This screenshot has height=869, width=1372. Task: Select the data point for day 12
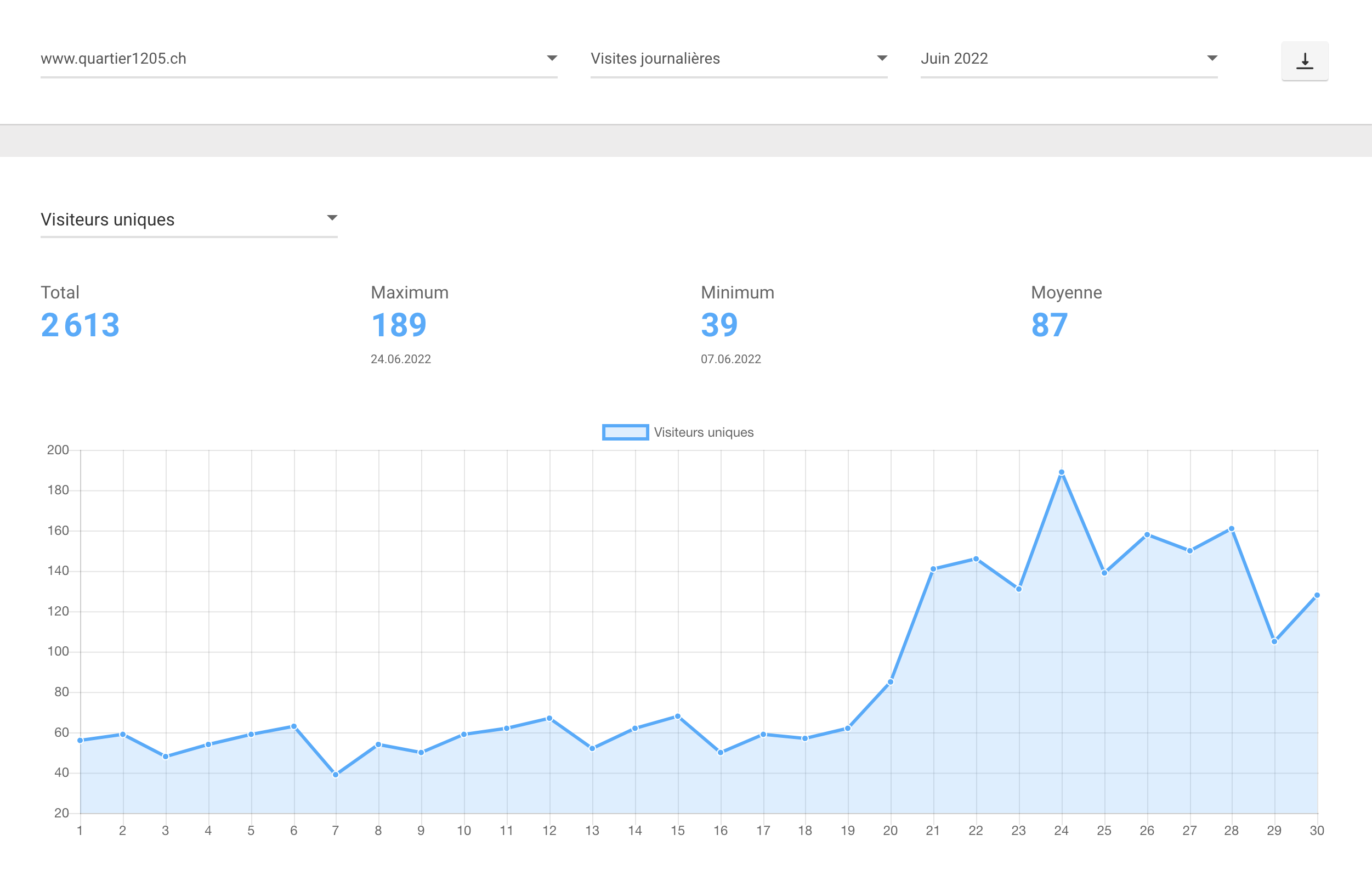549,719
